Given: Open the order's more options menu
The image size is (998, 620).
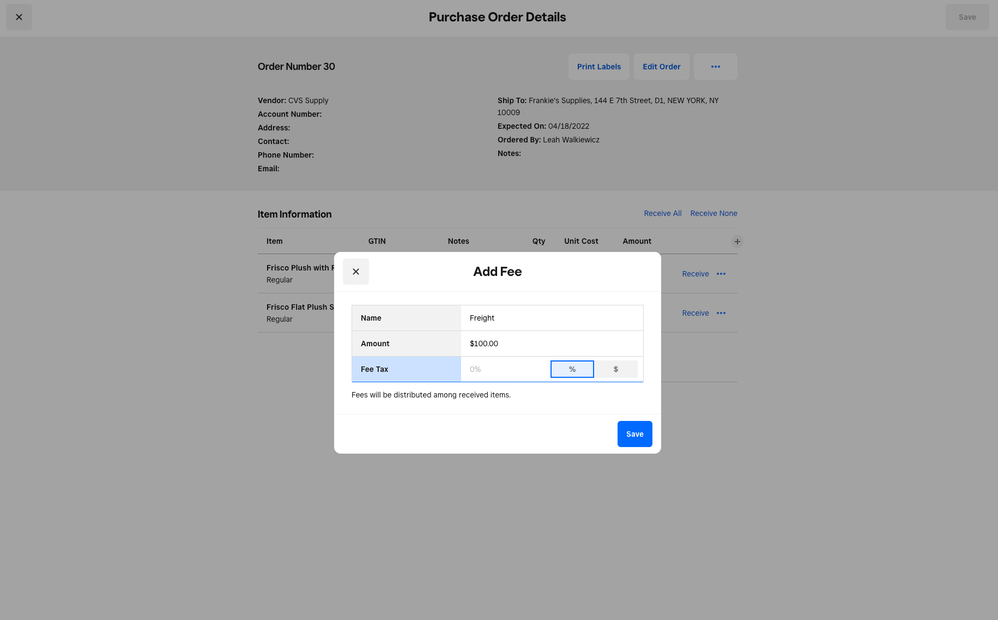Looking at the screenshot, I should (715, 67).
